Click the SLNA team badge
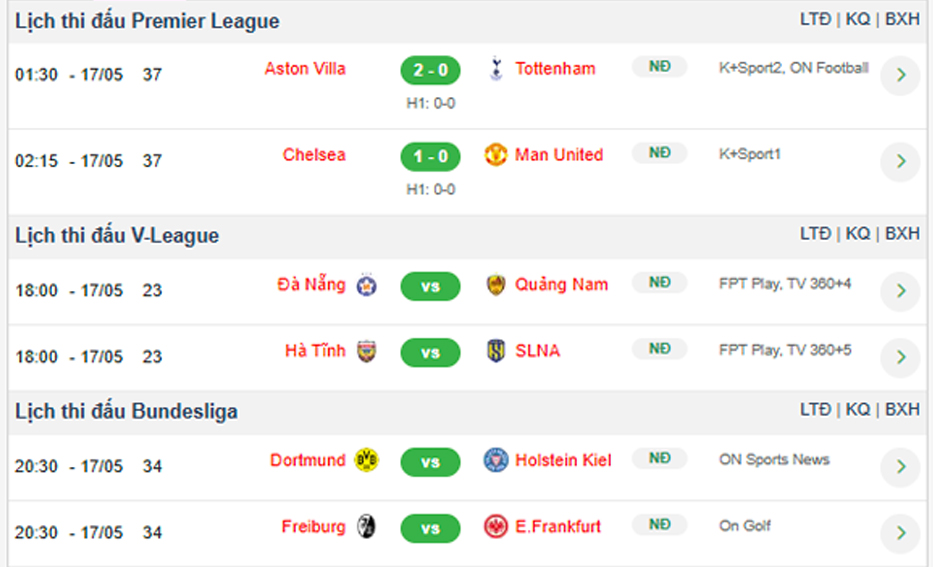The height and width of the screenshot is (567, 933). click(496, 351)
